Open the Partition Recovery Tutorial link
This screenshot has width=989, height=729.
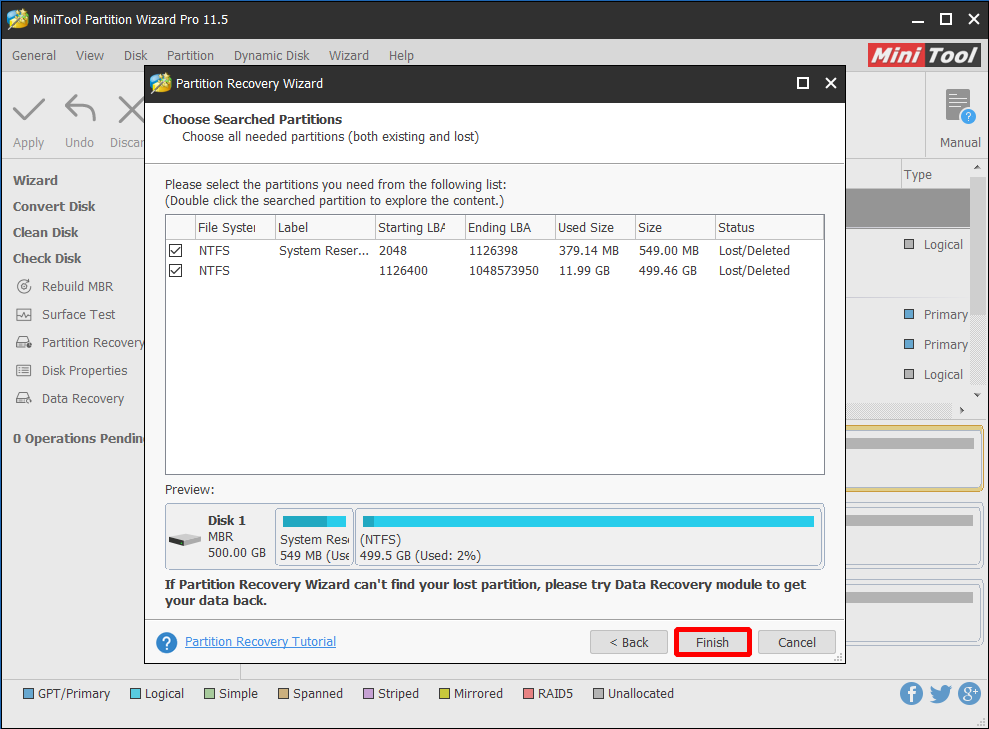[260, 641]
